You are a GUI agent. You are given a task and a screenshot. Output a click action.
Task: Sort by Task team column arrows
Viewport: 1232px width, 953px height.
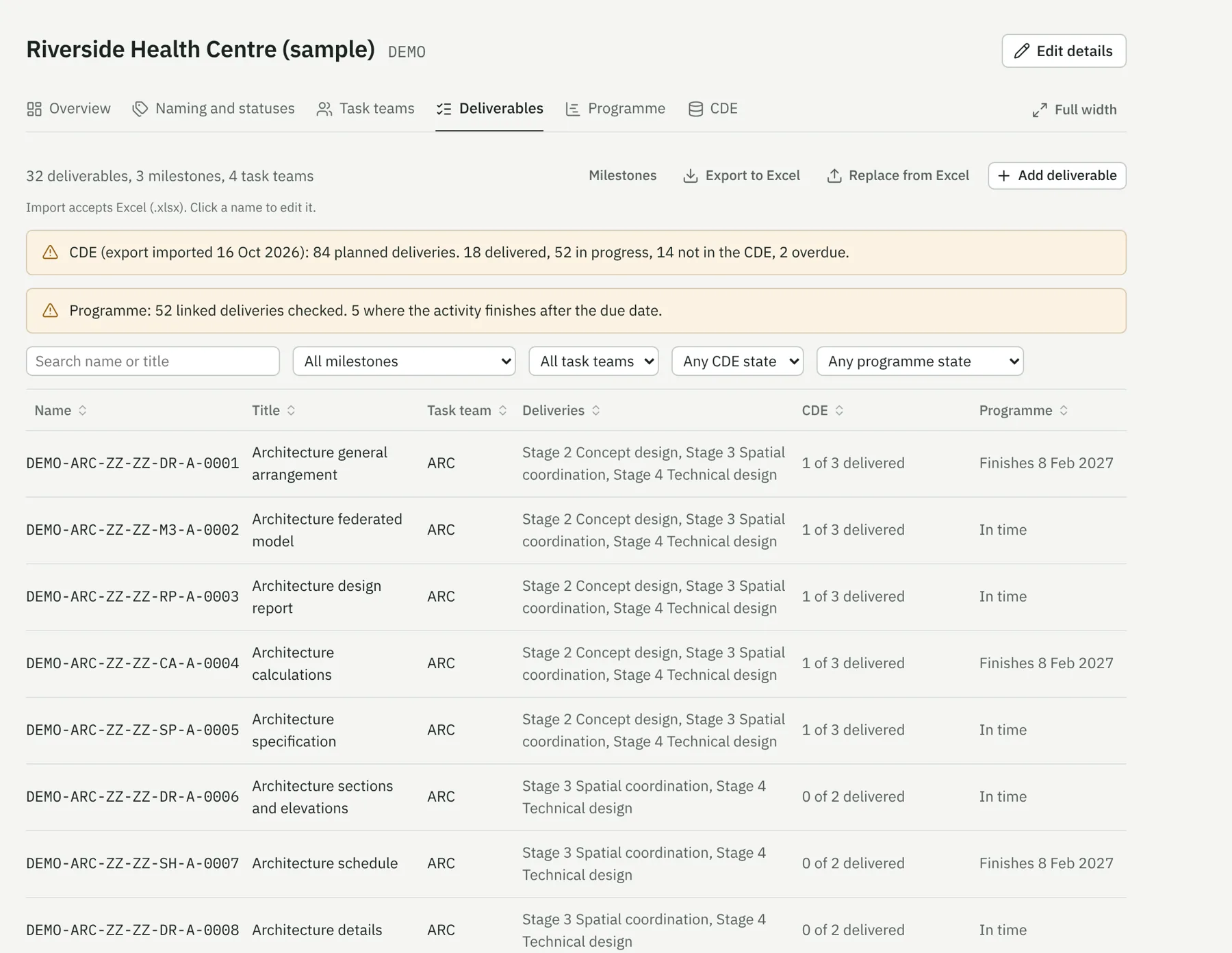point(502,410)
